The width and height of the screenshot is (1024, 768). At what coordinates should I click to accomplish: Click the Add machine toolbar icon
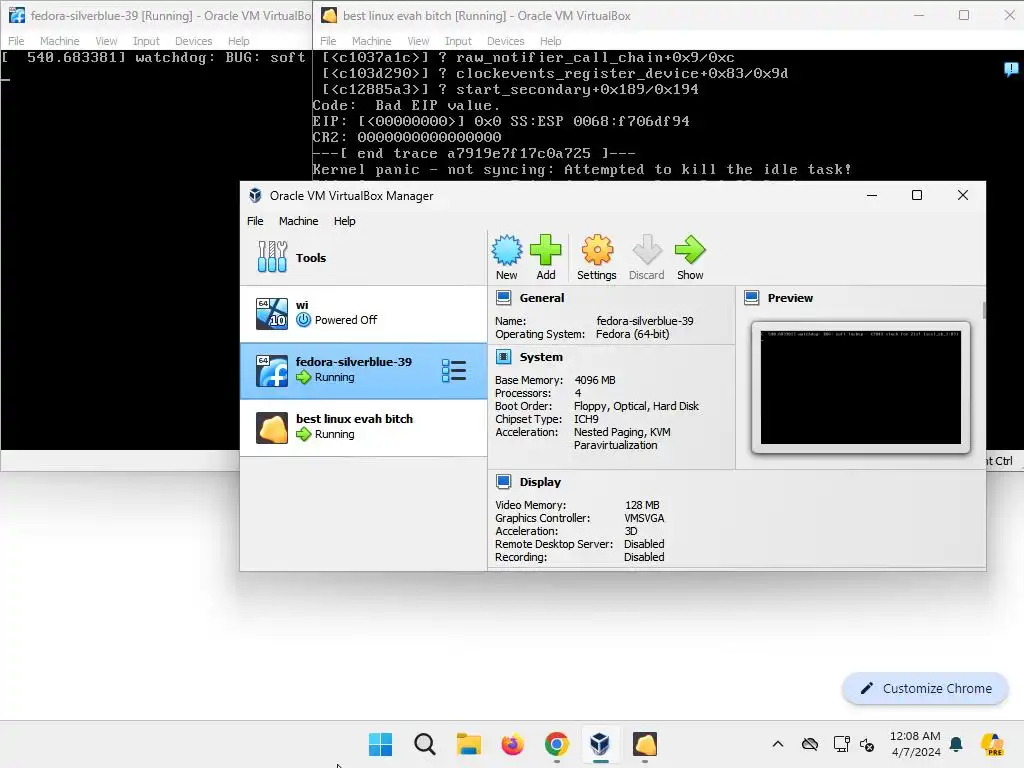coord(545,257)
